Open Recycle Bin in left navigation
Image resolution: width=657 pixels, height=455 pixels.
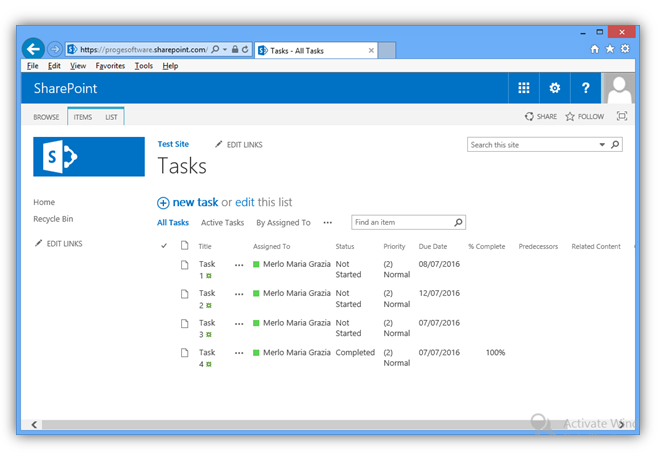pyautogui.click(x=53, y=219)
